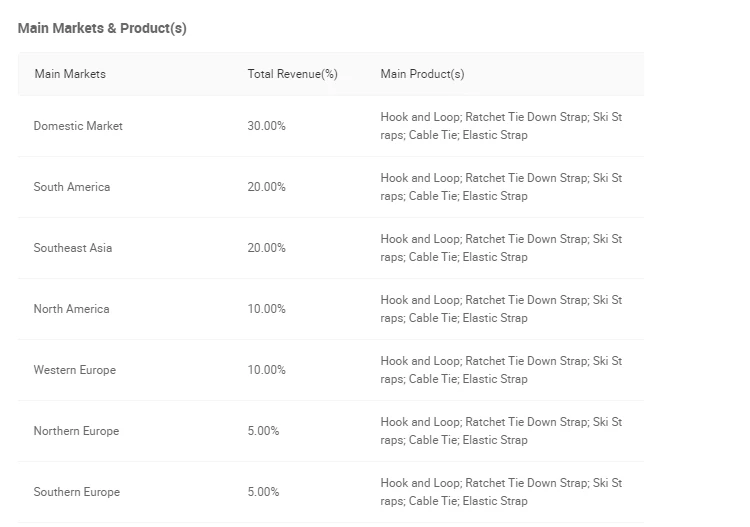This screenshot has height=527, width=750.
Task: Click the Main Markets column header
Action: click(x=70, y=74)
